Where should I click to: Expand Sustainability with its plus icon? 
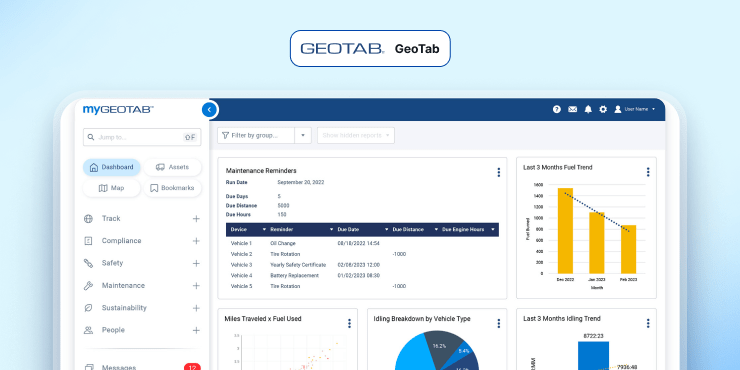tap(196, 308)
